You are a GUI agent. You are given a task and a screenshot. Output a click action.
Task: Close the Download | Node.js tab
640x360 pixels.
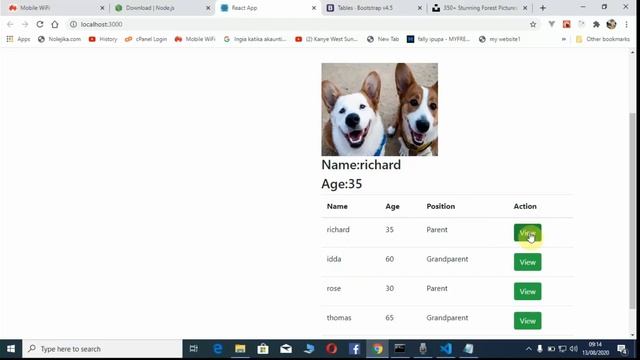(208, 8)
